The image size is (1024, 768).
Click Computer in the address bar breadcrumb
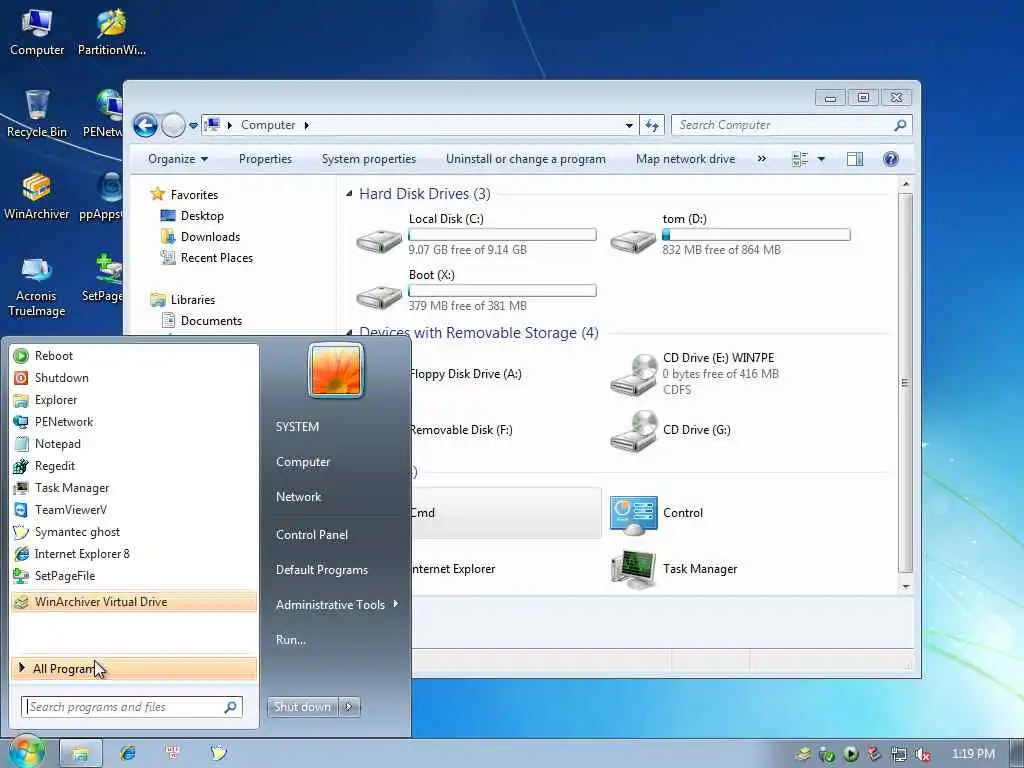[x=268, y=125]
